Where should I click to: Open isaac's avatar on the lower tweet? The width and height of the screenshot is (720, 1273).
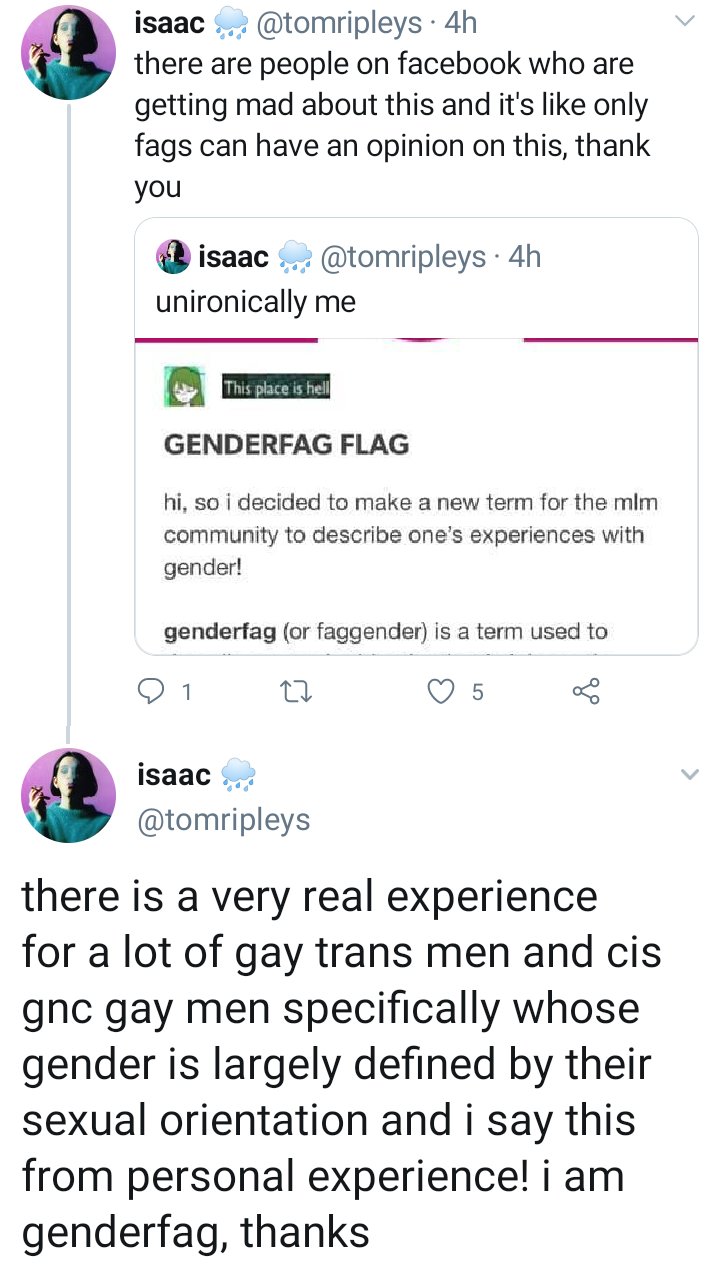coord(68,795)
